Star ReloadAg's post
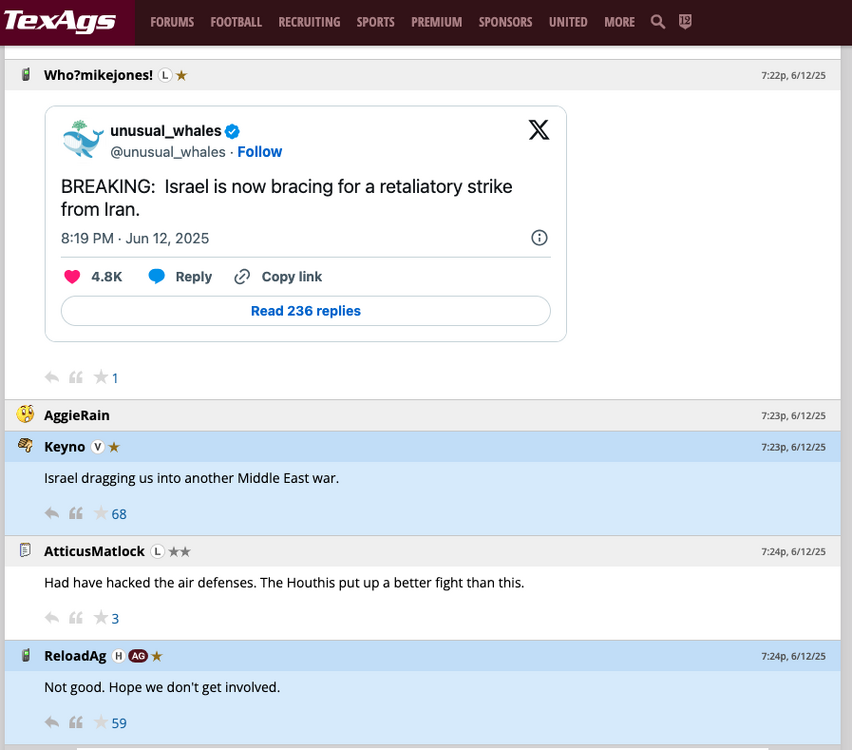 coord(100,723)
